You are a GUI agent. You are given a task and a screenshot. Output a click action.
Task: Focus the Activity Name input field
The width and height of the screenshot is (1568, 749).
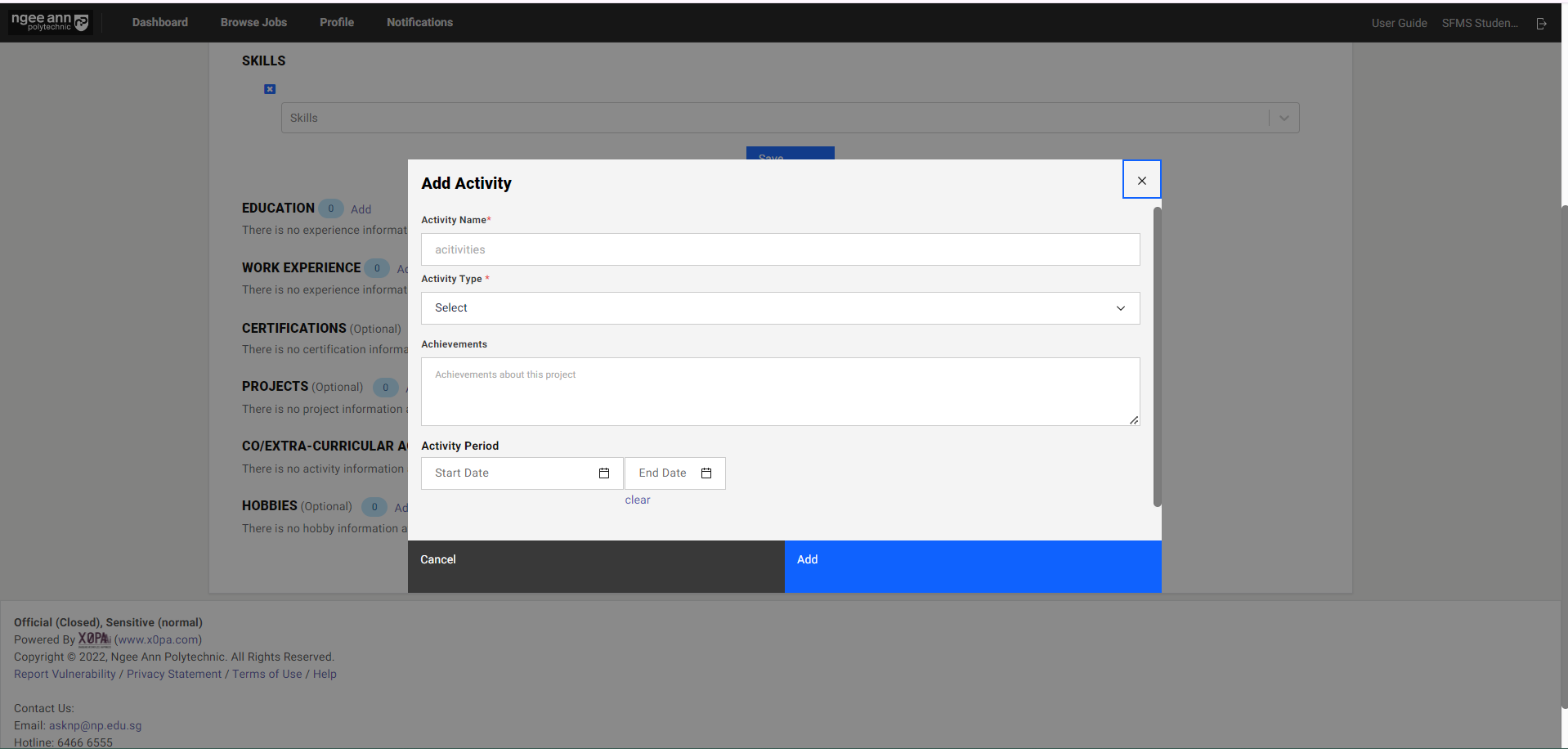pos(780,249)
